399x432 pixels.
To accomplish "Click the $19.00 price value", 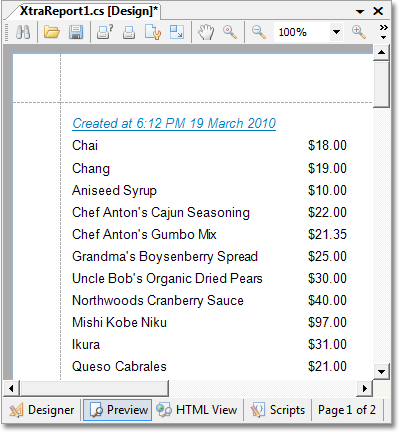I will tap(327, 168).
